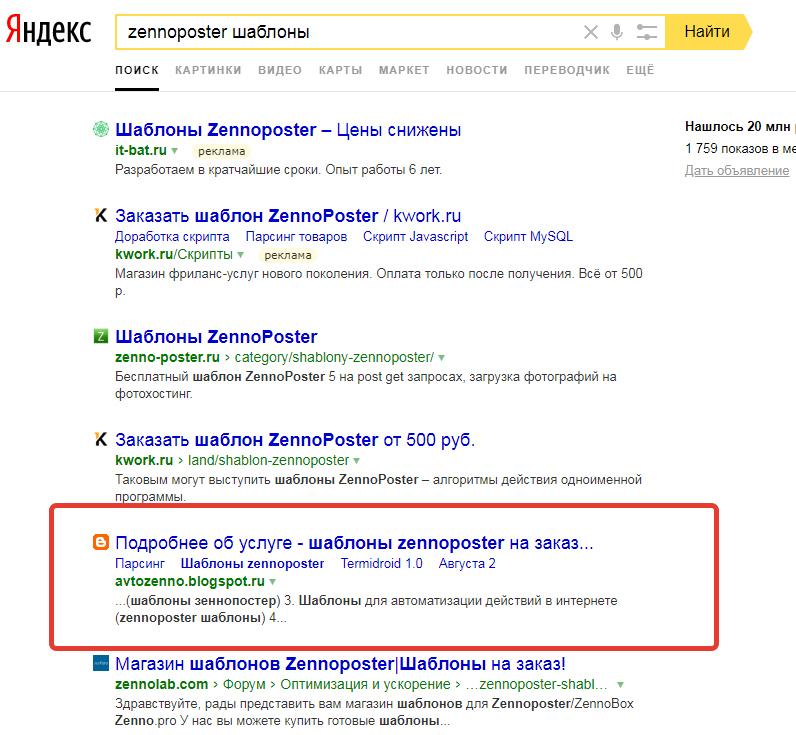The width and height of the screenshot is (796, 735).
Task: Open the ЕЩЁ menu
Action: [x=640, y=70]
